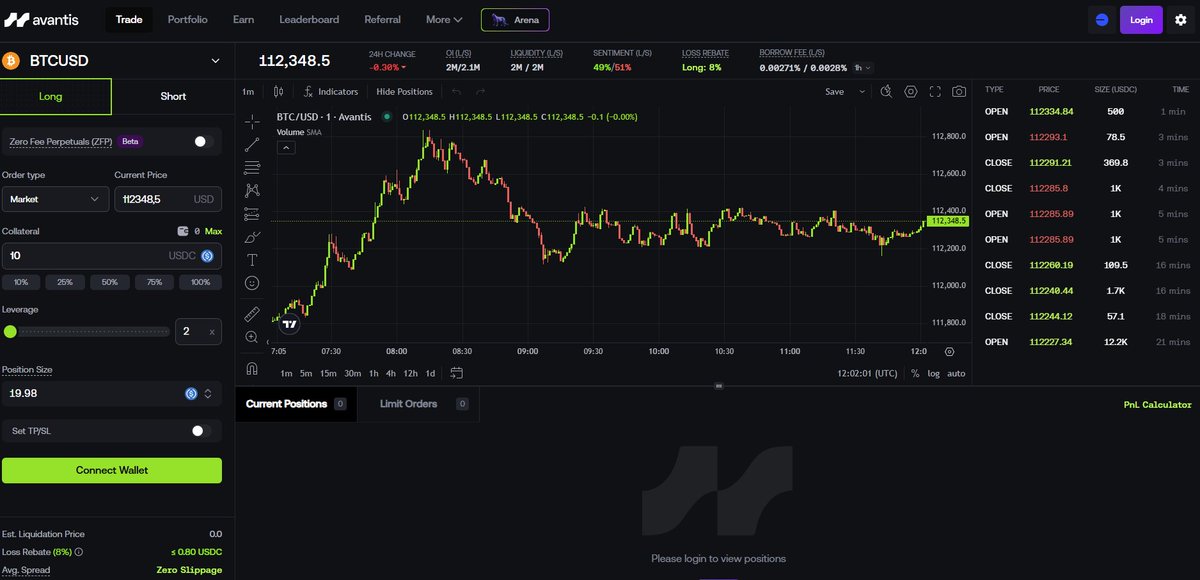
Task: Click the wallet balance icon by Max
Action: click(182, 231)
